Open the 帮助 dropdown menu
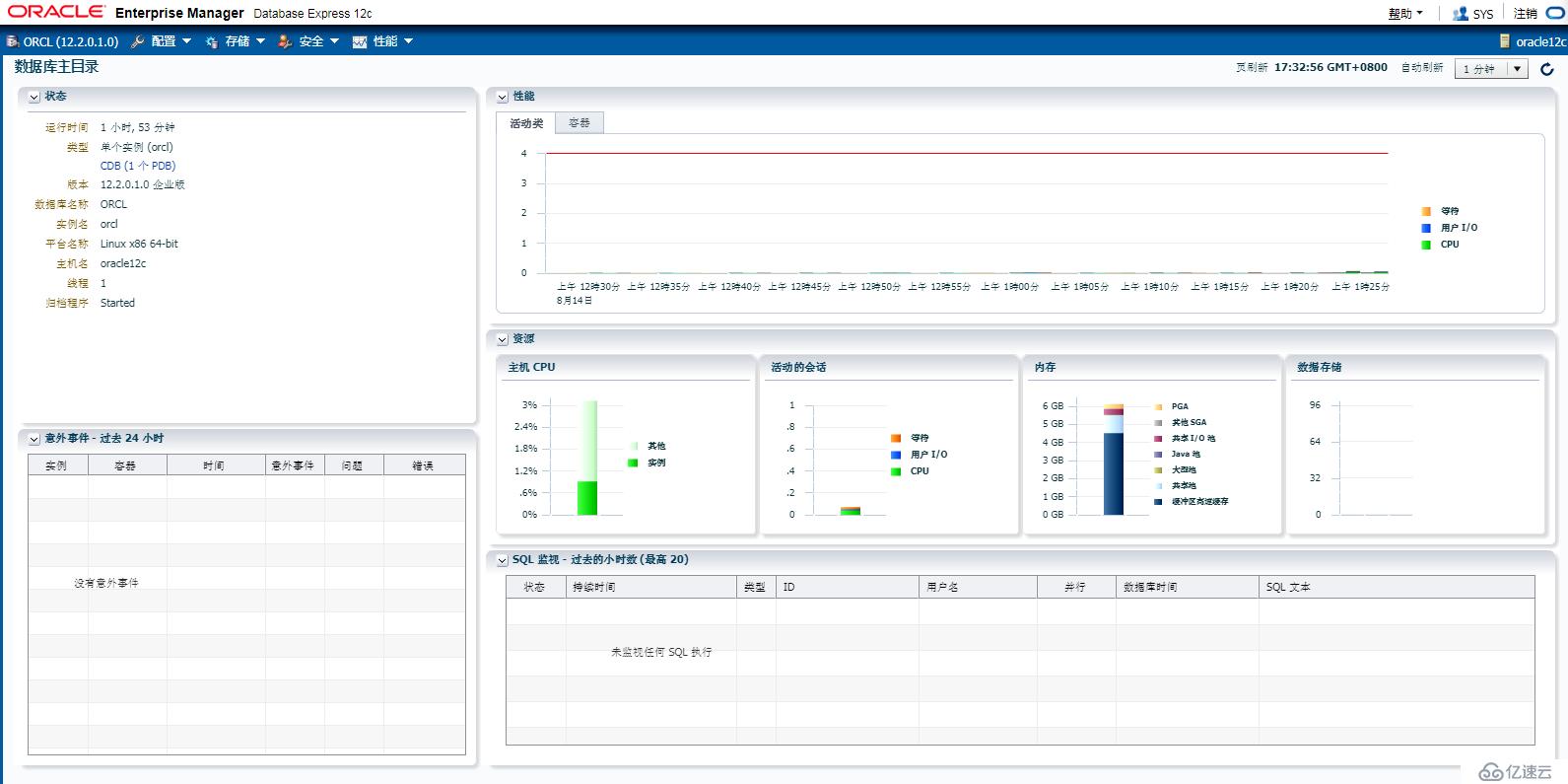Screen dimensions: 1568x784 click(1405, 14)
